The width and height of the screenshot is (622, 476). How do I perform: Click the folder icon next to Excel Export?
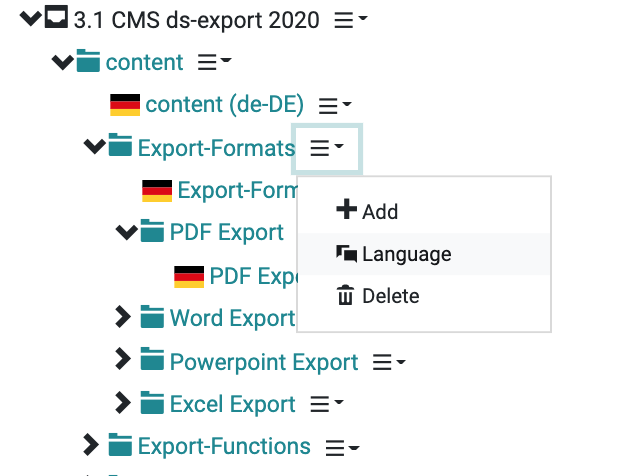152,403
